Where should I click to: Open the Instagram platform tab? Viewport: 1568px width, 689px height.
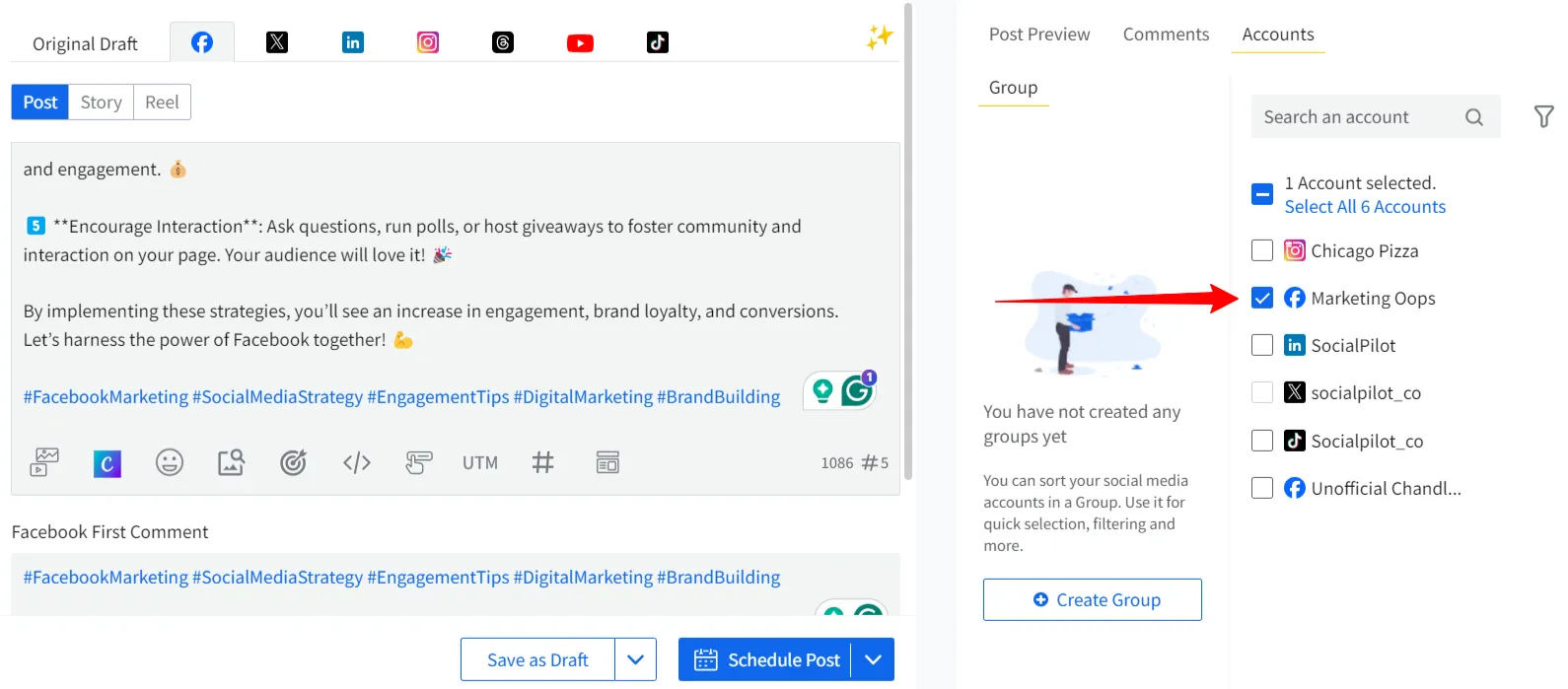[428, 42]
